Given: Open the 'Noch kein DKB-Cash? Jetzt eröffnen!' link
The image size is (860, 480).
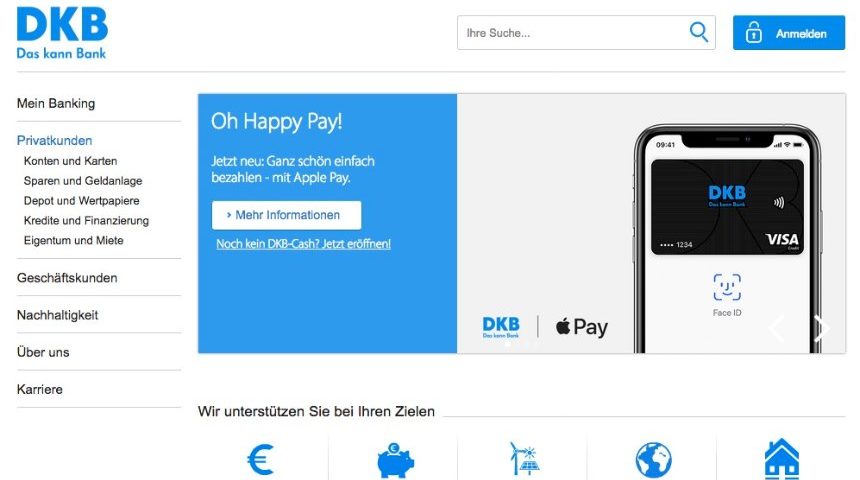Looking at the screenshot, I should point(303,244).
